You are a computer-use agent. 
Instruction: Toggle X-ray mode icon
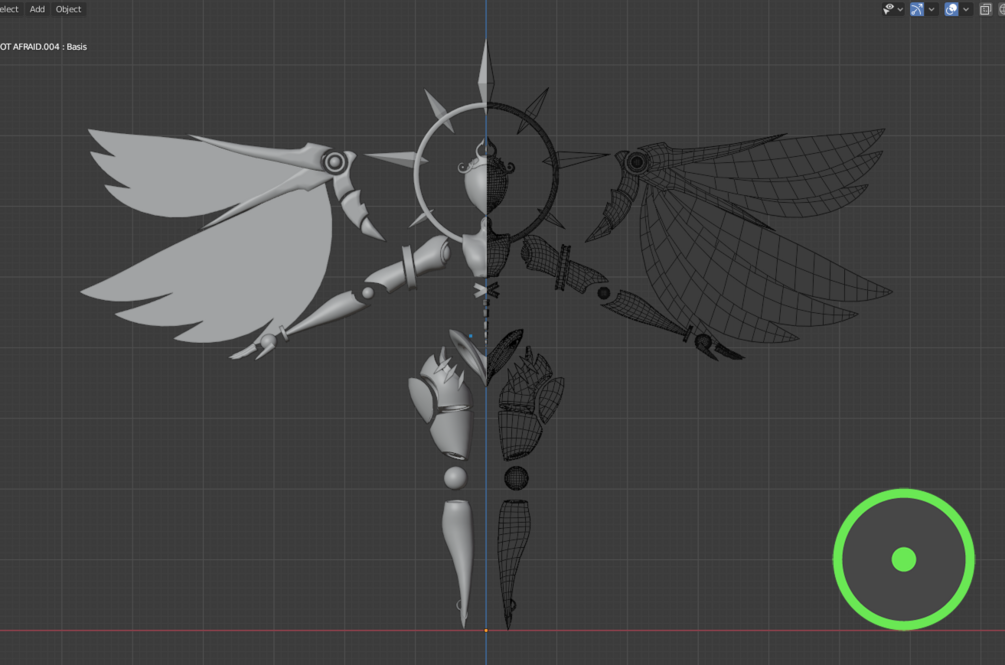(x=986, y=9)
